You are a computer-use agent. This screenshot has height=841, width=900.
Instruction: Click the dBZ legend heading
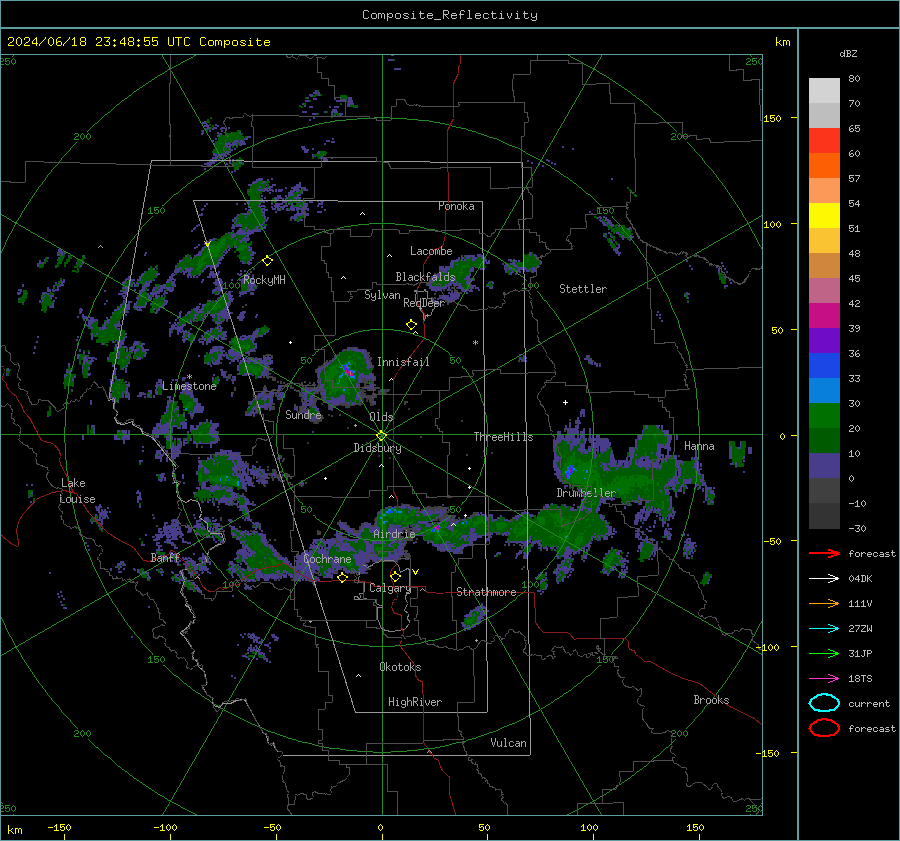[848, 54]
